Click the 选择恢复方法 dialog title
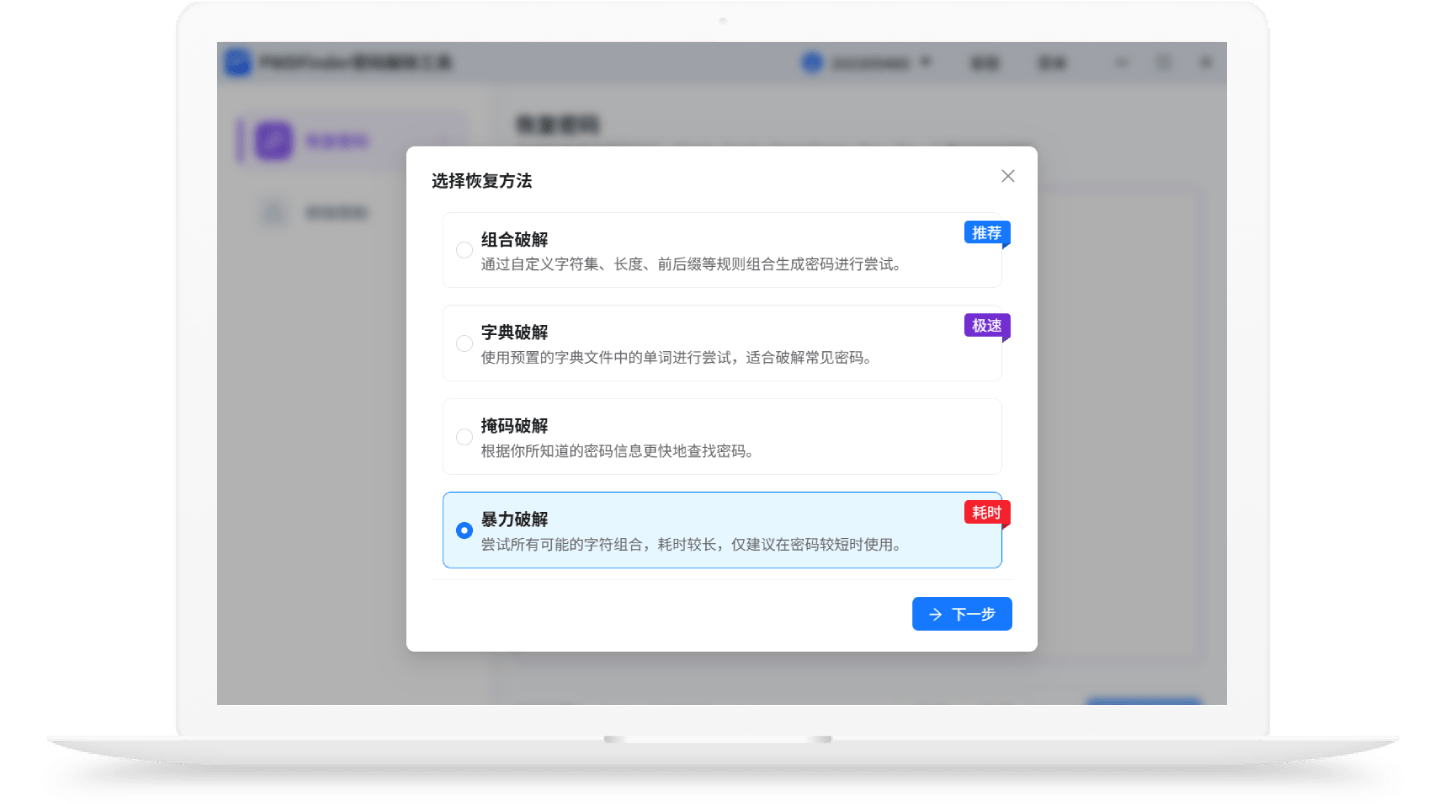 click(482, 181)
